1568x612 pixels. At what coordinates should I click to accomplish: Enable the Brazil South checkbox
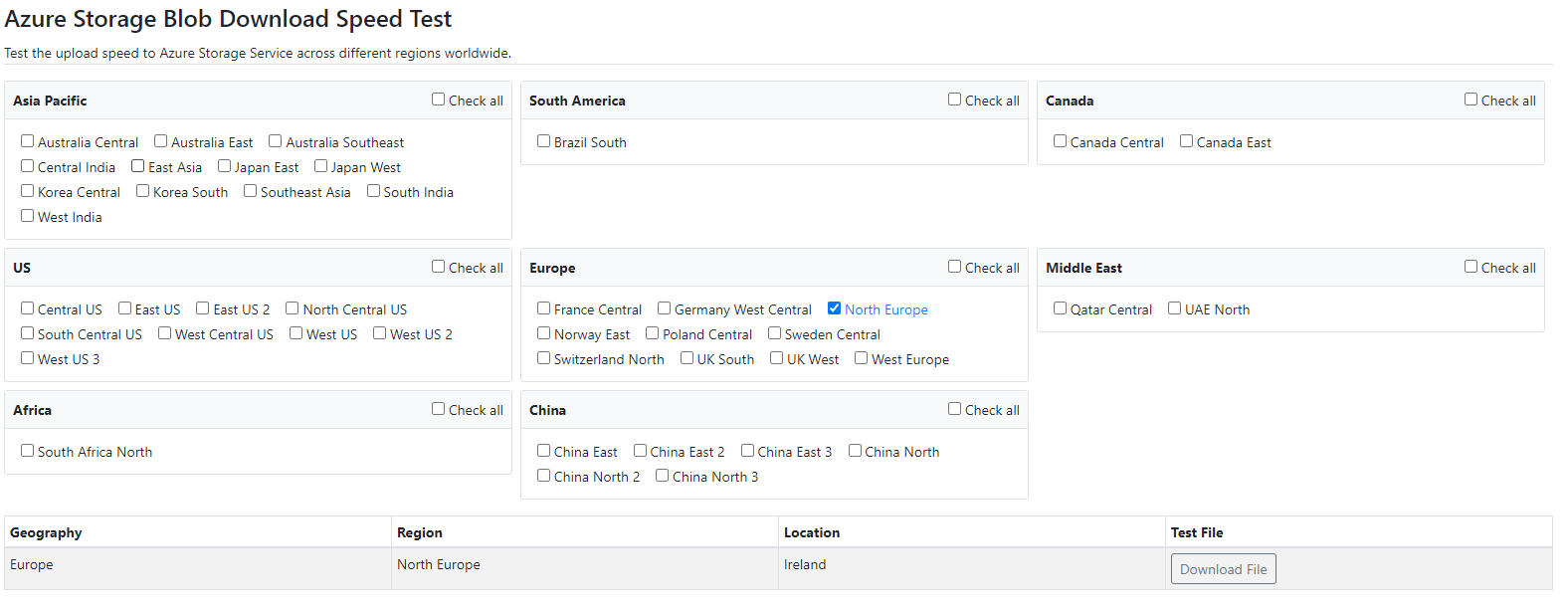click(x=544, y=141)
